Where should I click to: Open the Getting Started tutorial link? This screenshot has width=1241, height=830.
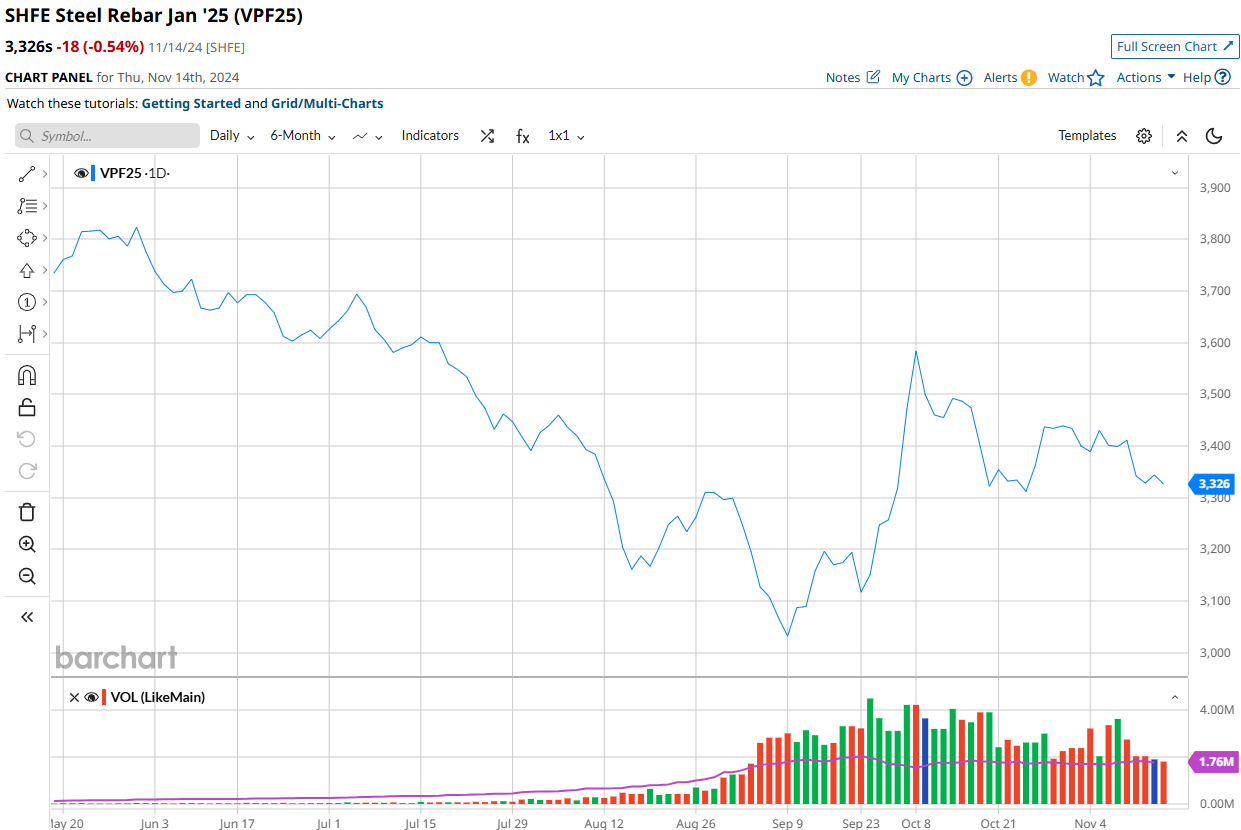(191, 103)
